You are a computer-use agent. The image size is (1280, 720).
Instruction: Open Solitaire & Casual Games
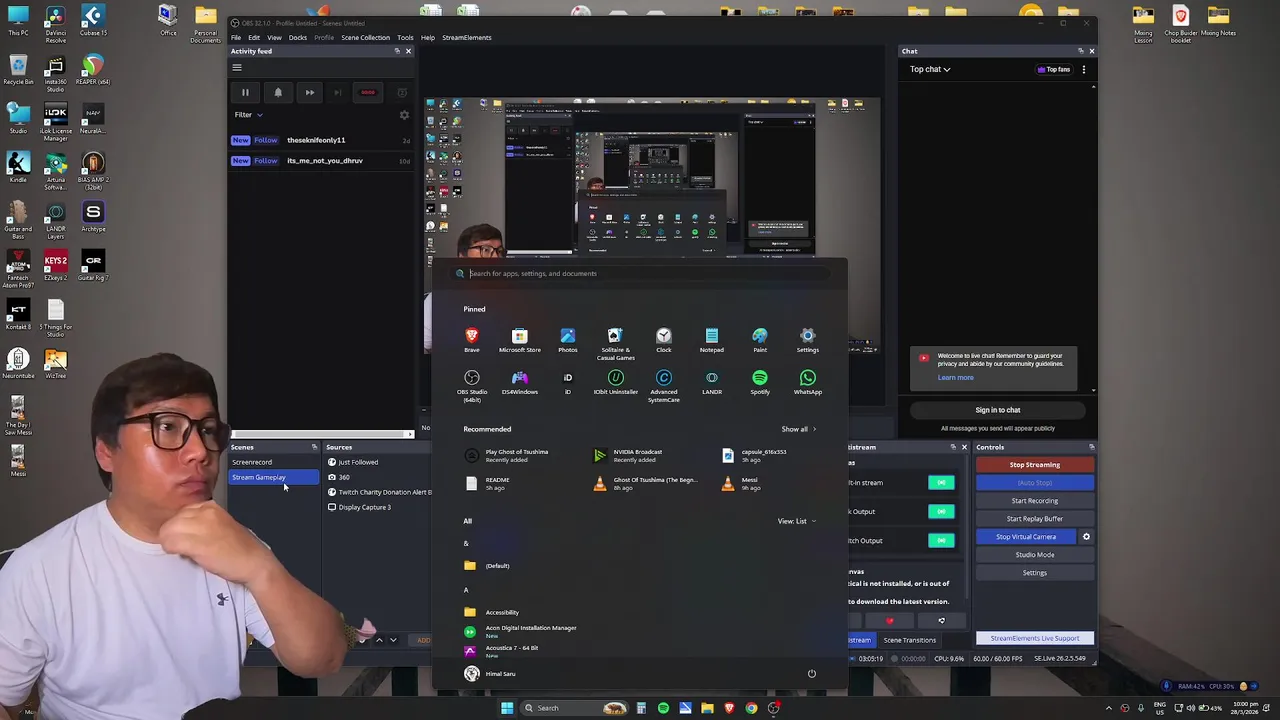[x=615, y=343]
